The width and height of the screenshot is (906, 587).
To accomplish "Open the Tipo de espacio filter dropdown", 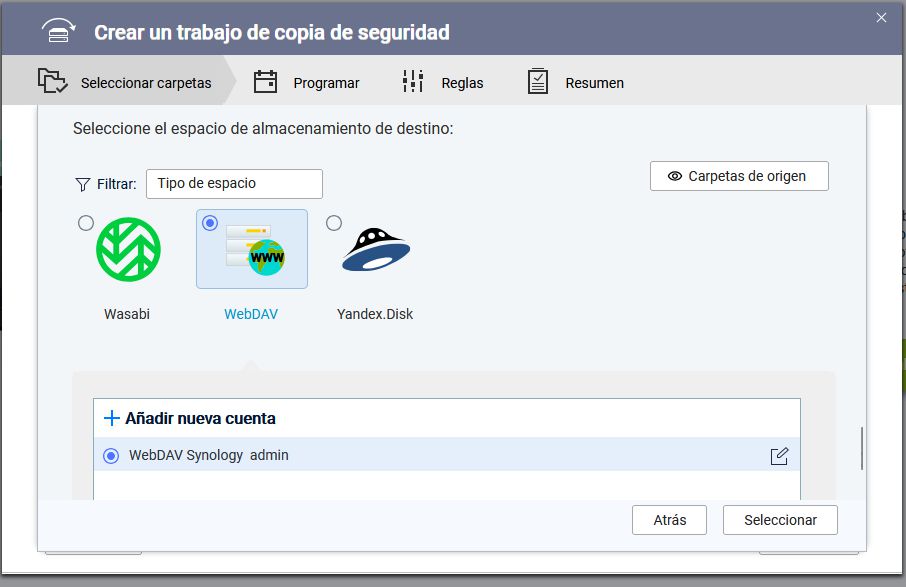I will pos(234,184).
